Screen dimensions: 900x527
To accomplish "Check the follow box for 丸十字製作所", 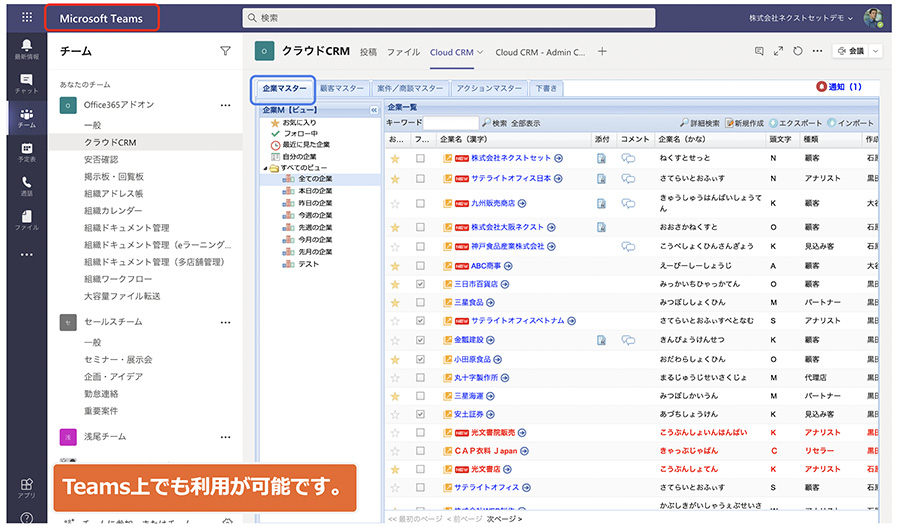I will coord(420,377).
